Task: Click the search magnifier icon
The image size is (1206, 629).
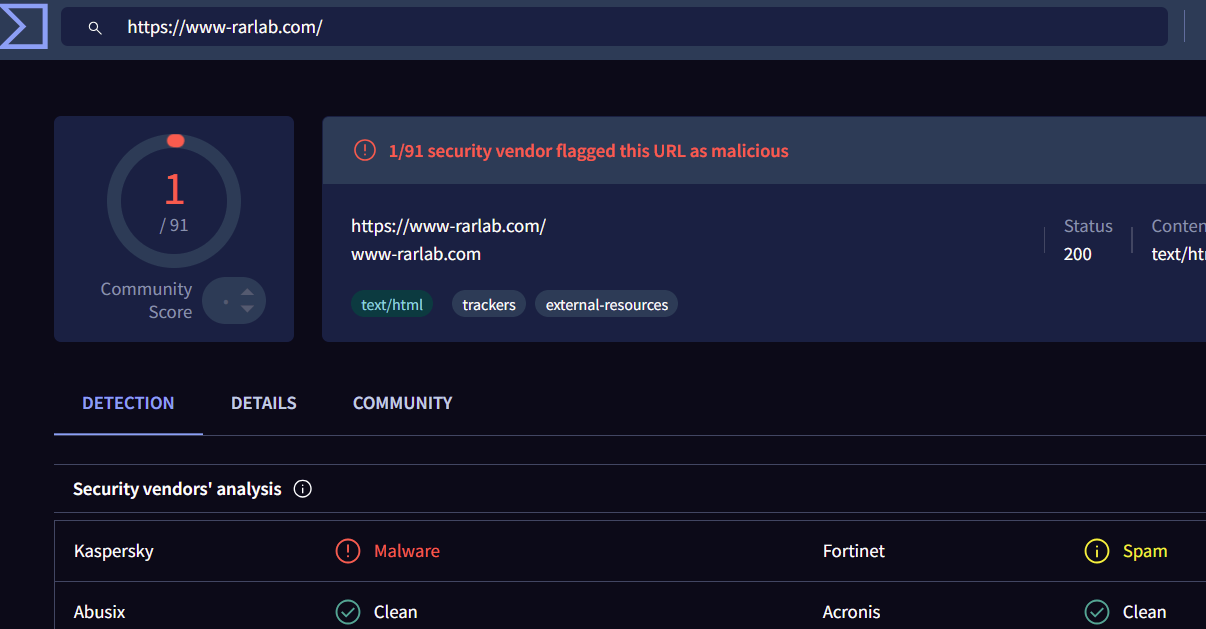Action: point(95,28)
